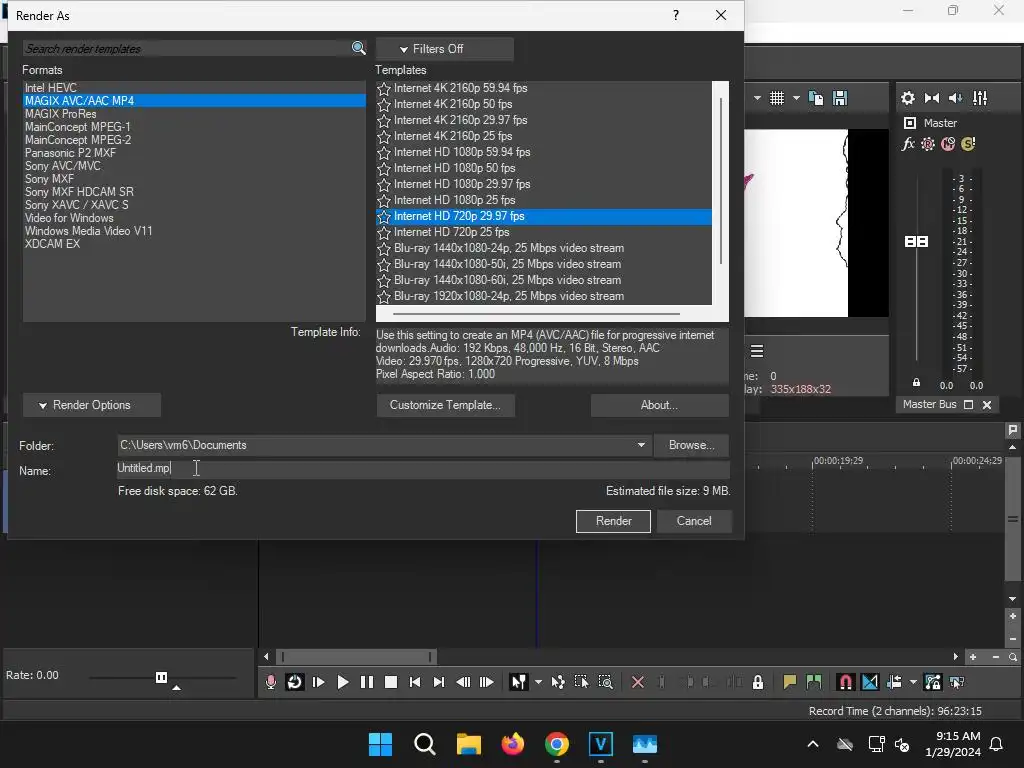Select the Normal Edit tool icon
This screenshot has height=768, width=1024.
[x=519, y=682]
